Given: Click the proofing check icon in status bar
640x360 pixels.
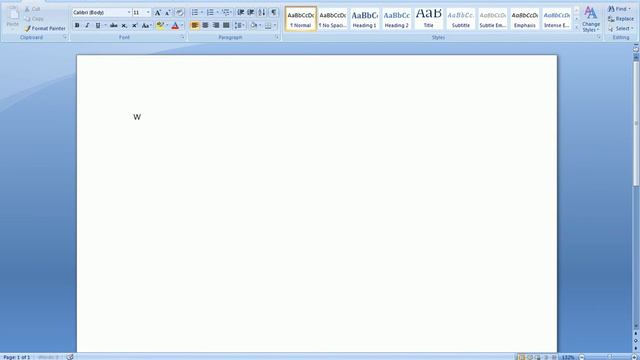Looking at the screenshot, I should click(x=70, y=357).
